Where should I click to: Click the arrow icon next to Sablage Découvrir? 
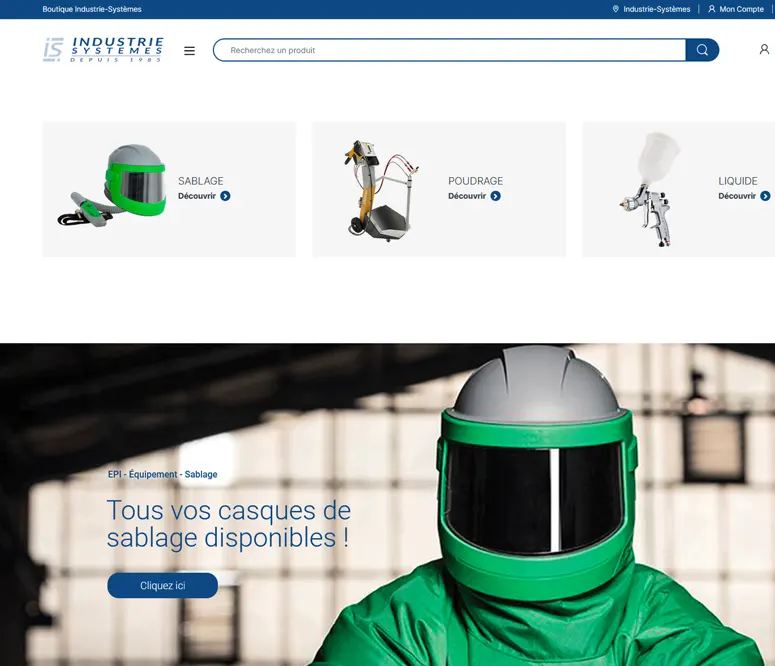click(225, 196)
